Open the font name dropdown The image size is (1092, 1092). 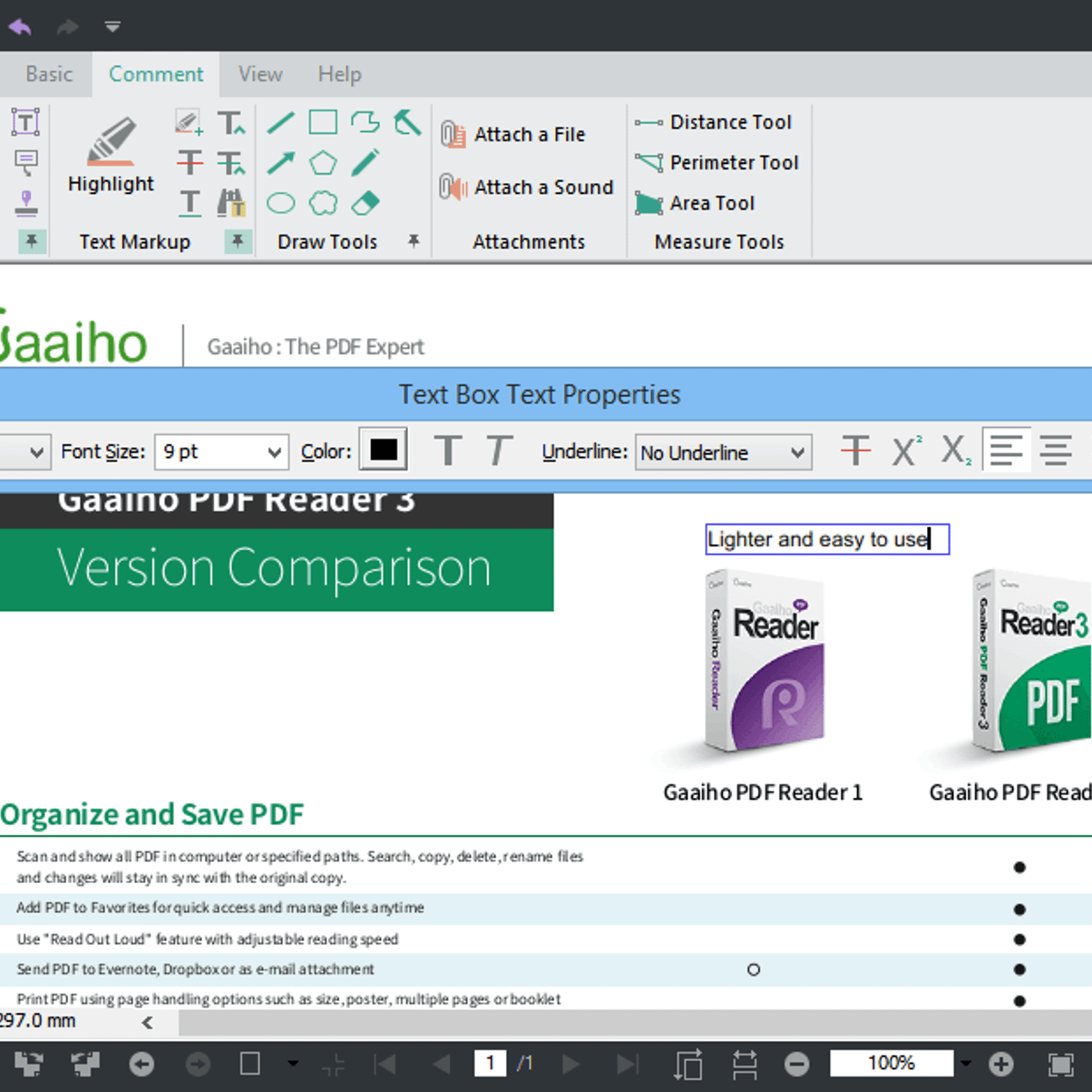pos(37,452)
